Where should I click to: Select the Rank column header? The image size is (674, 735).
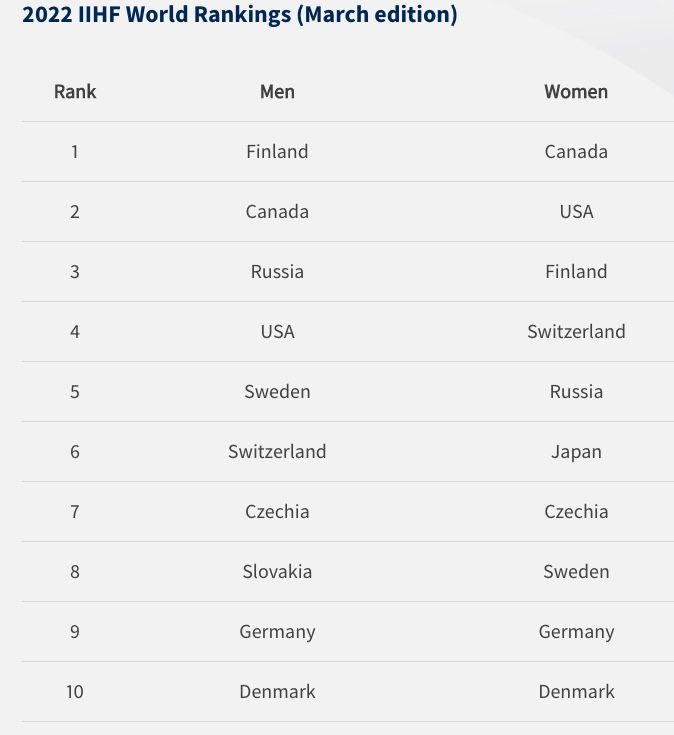pos(75,91)
